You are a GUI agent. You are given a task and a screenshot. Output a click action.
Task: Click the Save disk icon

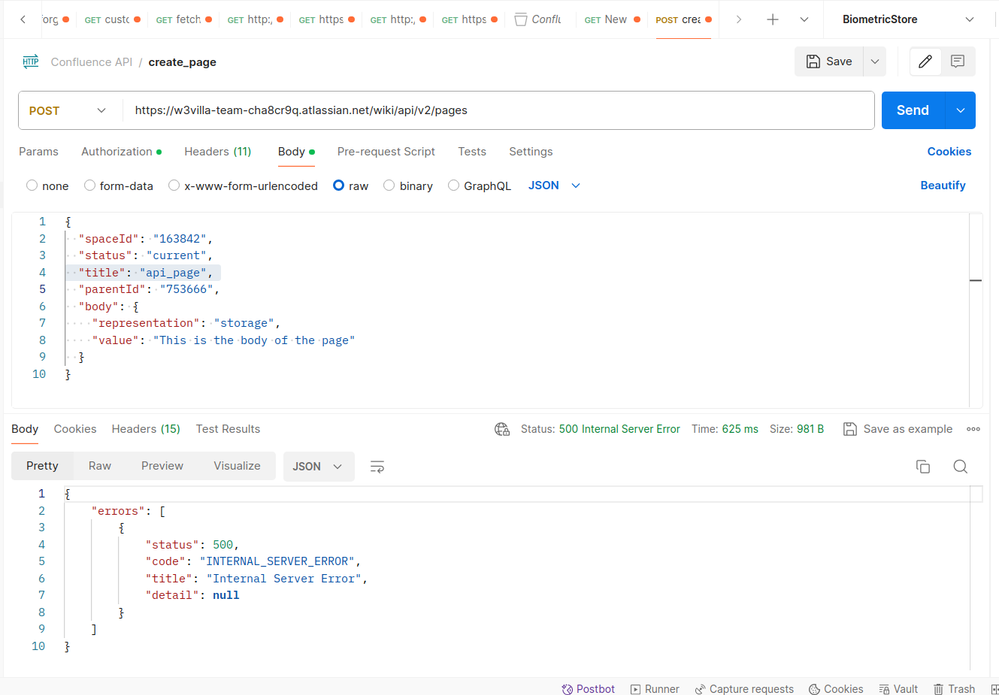(813, 62)
